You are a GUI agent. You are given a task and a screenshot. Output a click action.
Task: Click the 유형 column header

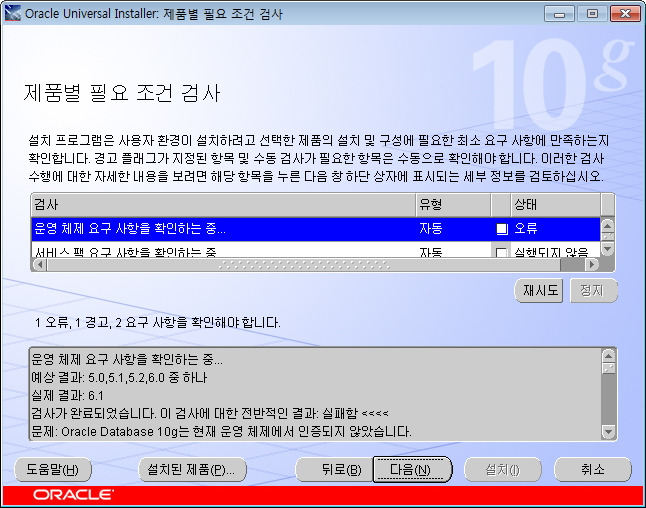(453, 205)
